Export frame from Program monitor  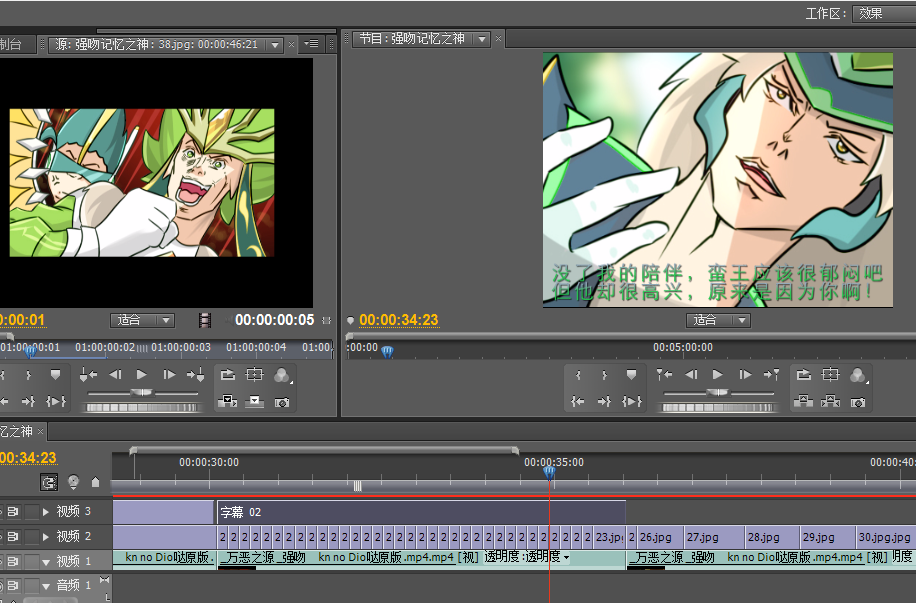(858, 402)
